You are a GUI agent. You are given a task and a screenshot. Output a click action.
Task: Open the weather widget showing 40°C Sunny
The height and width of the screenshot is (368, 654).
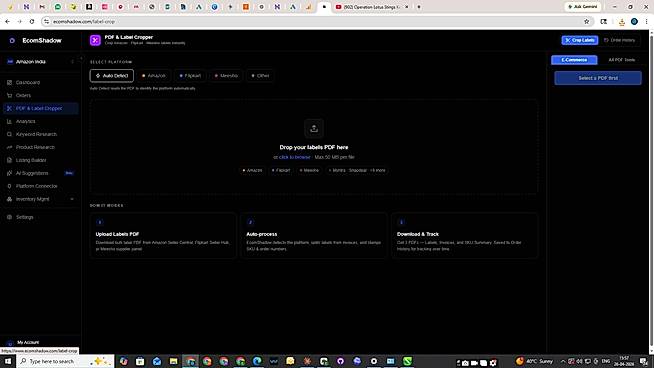534,361
